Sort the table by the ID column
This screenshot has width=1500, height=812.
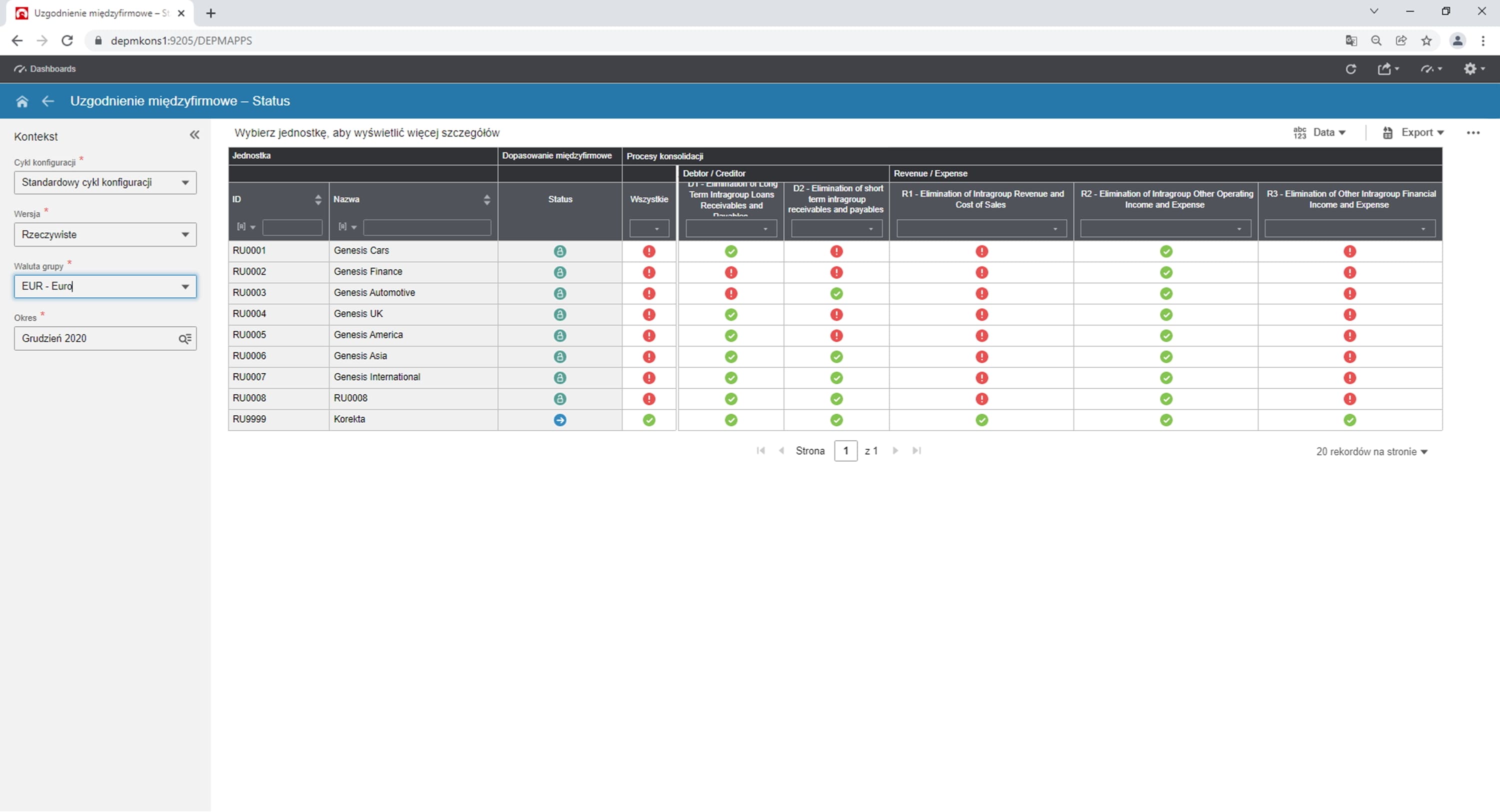tap(318, 200)
